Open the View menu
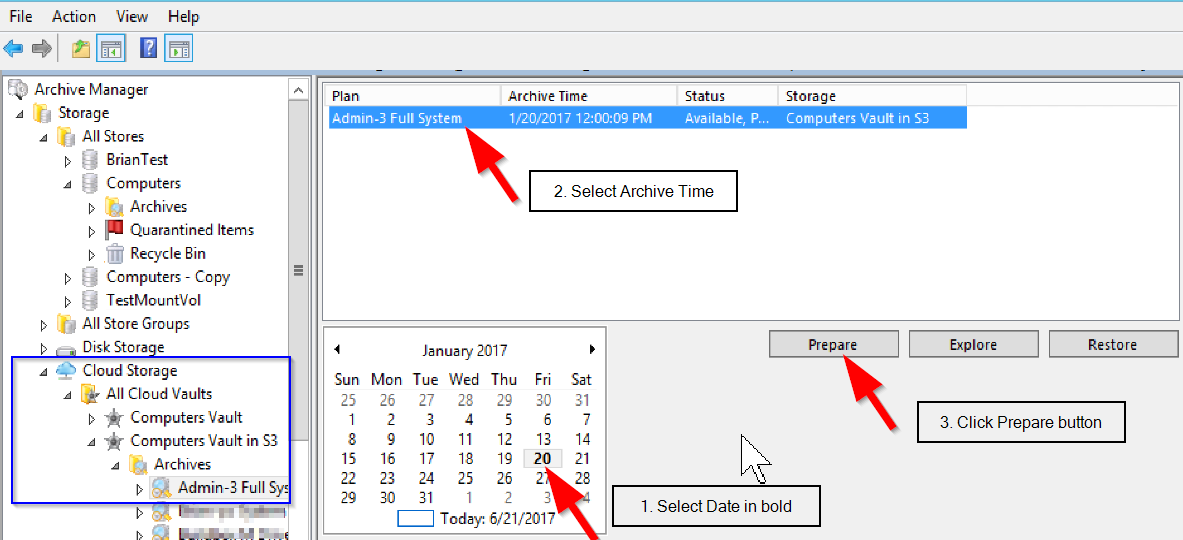Screen dimensions: 1183x540 pos(134,16)
